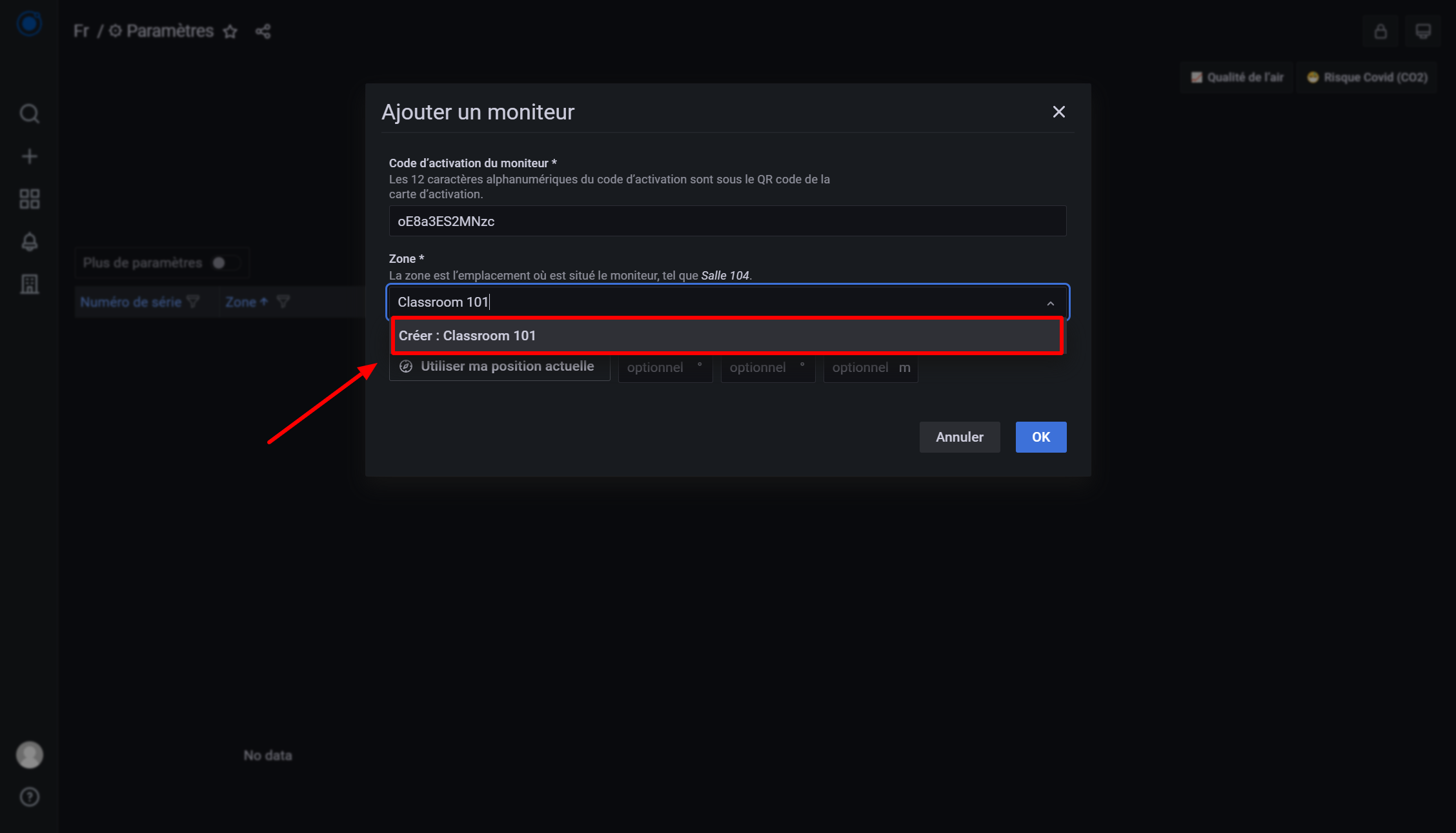The width and height of the screenshot is (1456, 833).
Task: Click the Zone combo box field
Action: (727, 302)
